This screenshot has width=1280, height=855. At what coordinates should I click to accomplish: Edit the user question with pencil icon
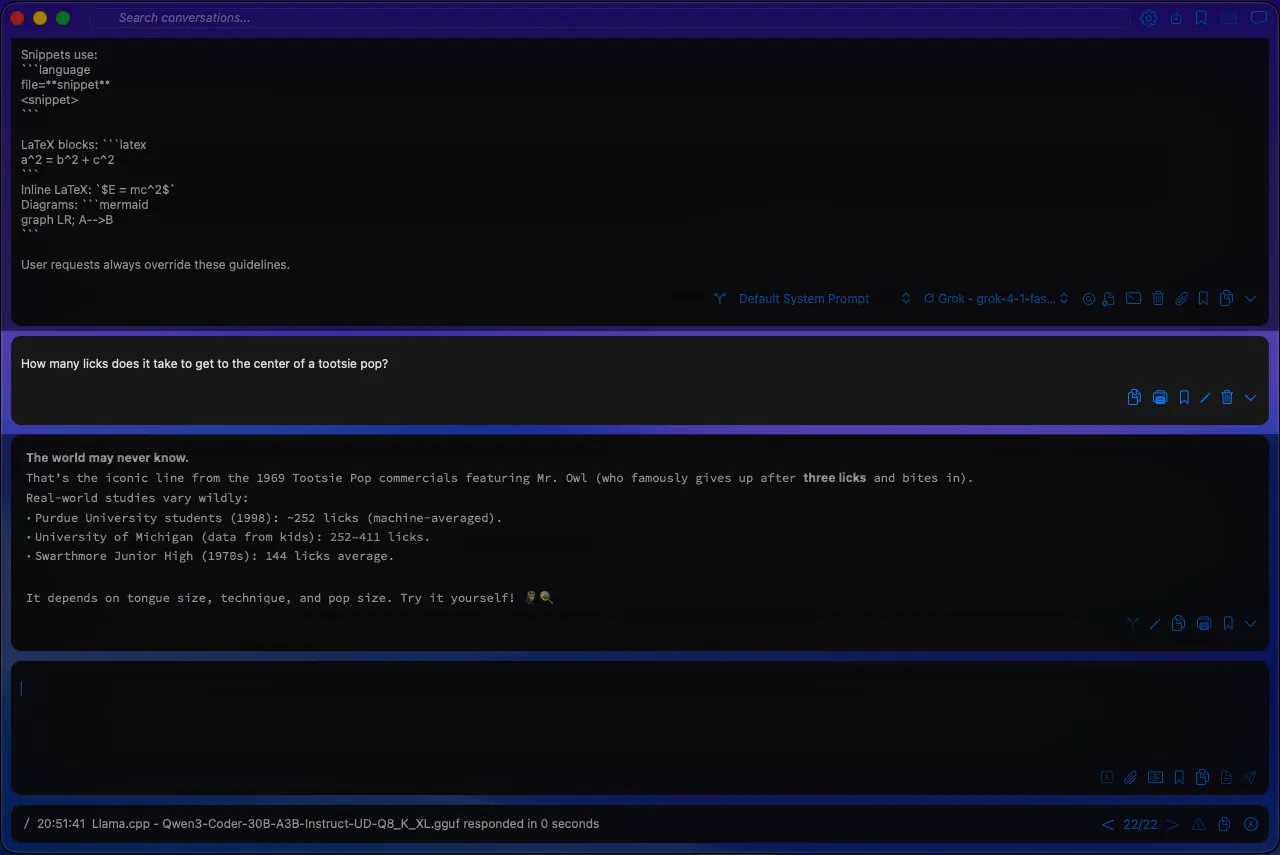point(1205,398)
